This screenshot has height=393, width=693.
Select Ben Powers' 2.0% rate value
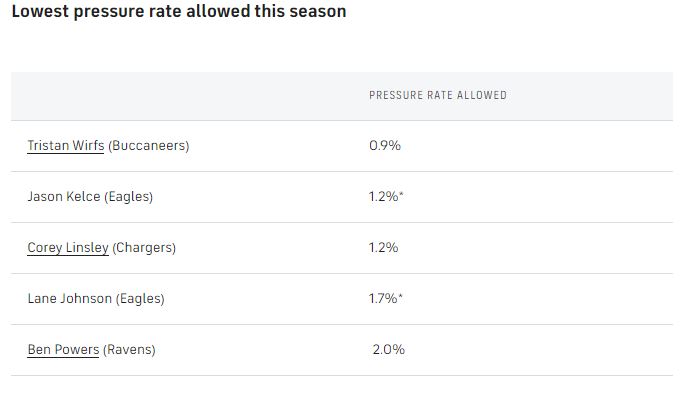point(388,350)
